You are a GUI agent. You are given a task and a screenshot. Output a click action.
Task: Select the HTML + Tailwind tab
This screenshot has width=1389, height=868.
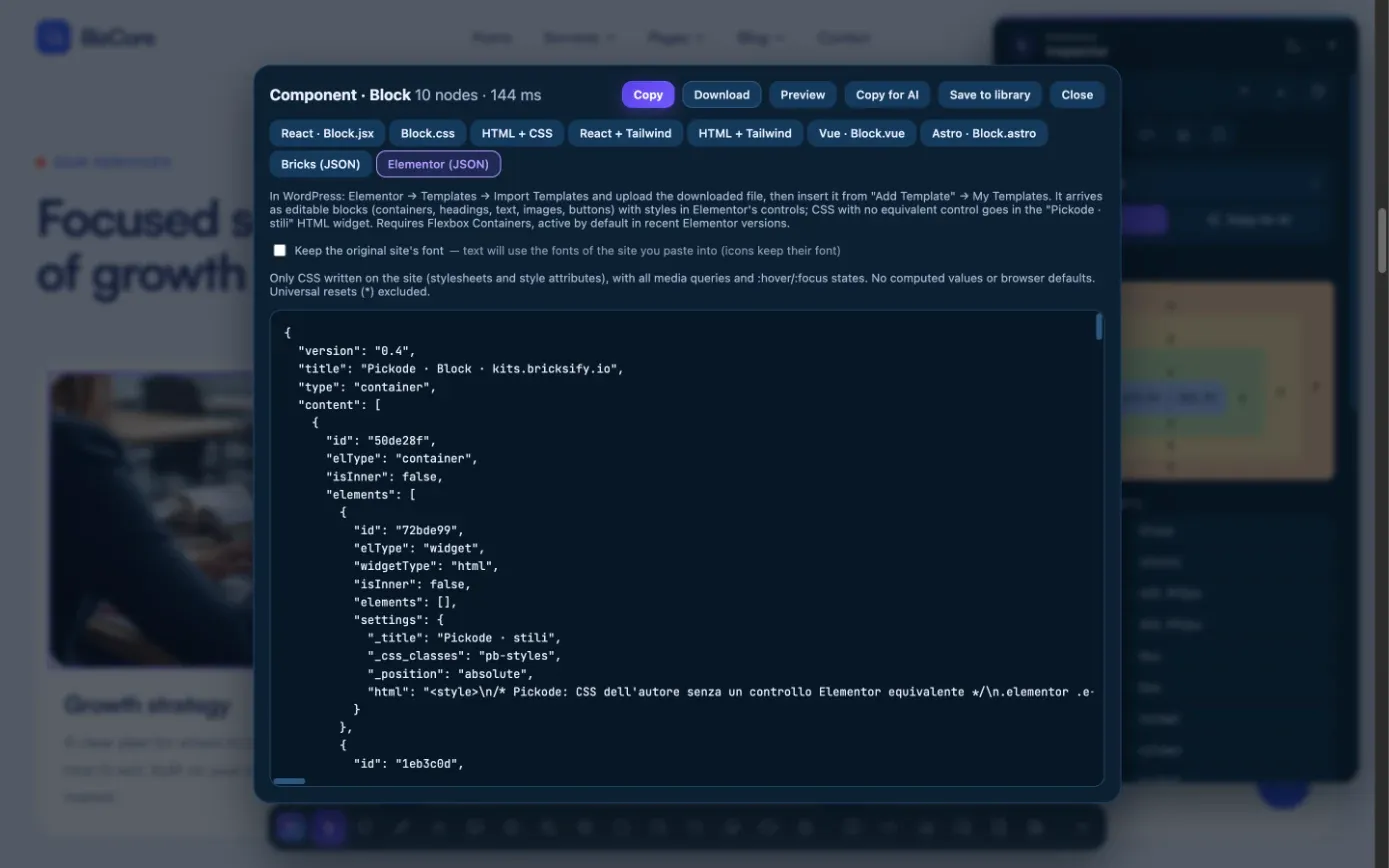[745, 133]
